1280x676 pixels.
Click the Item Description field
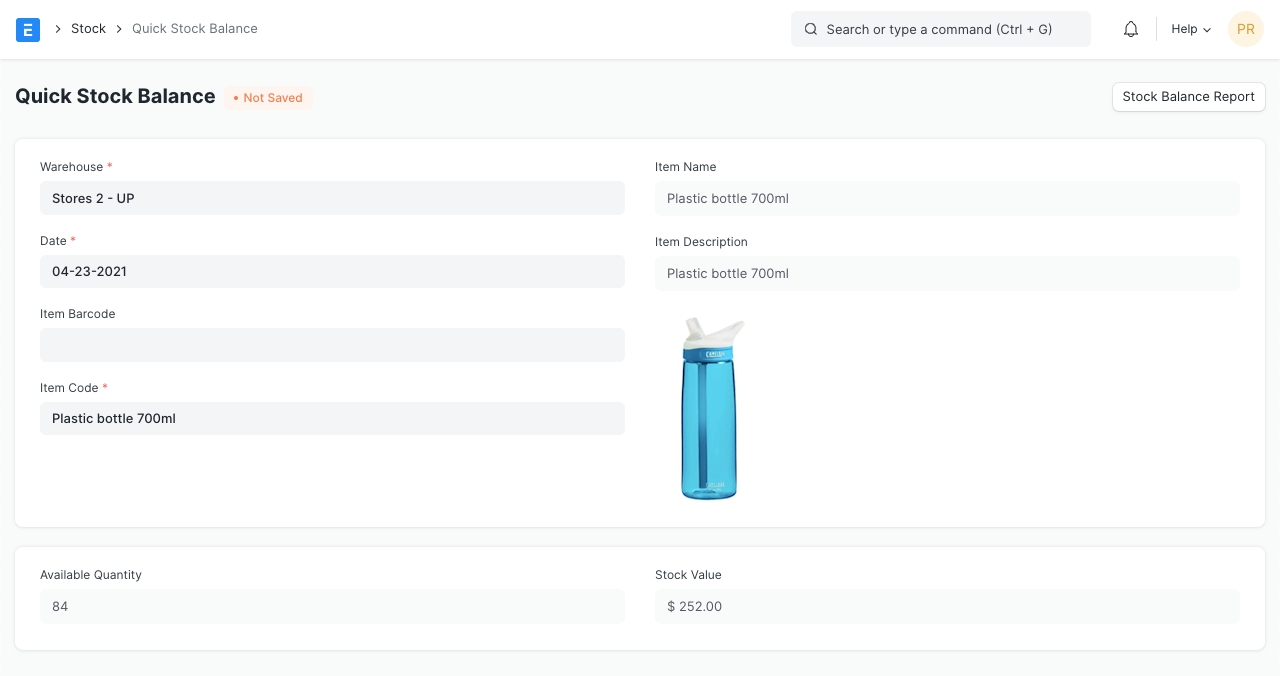[946, 273]
